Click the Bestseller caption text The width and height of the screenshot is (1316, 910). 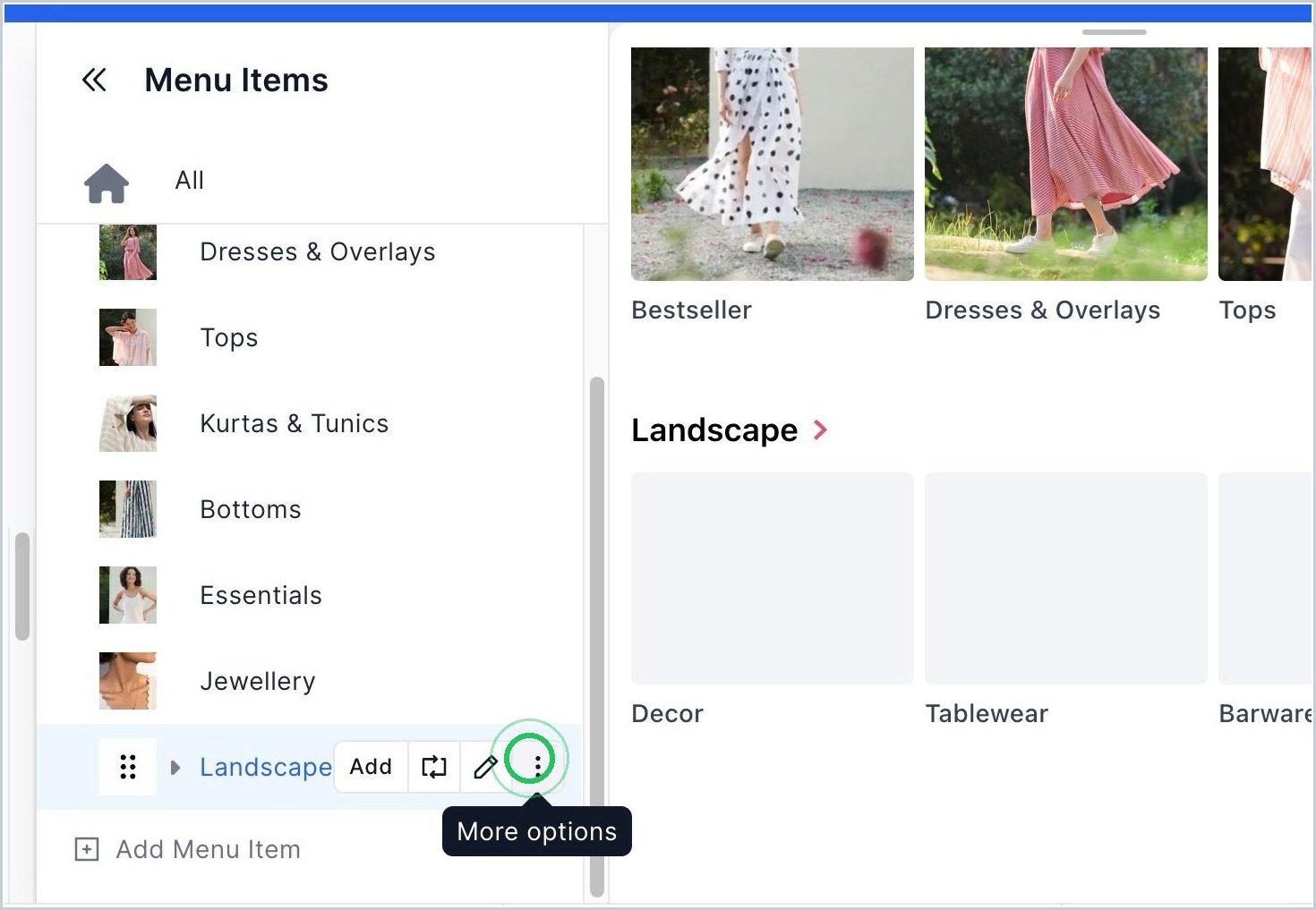(692, 310)
